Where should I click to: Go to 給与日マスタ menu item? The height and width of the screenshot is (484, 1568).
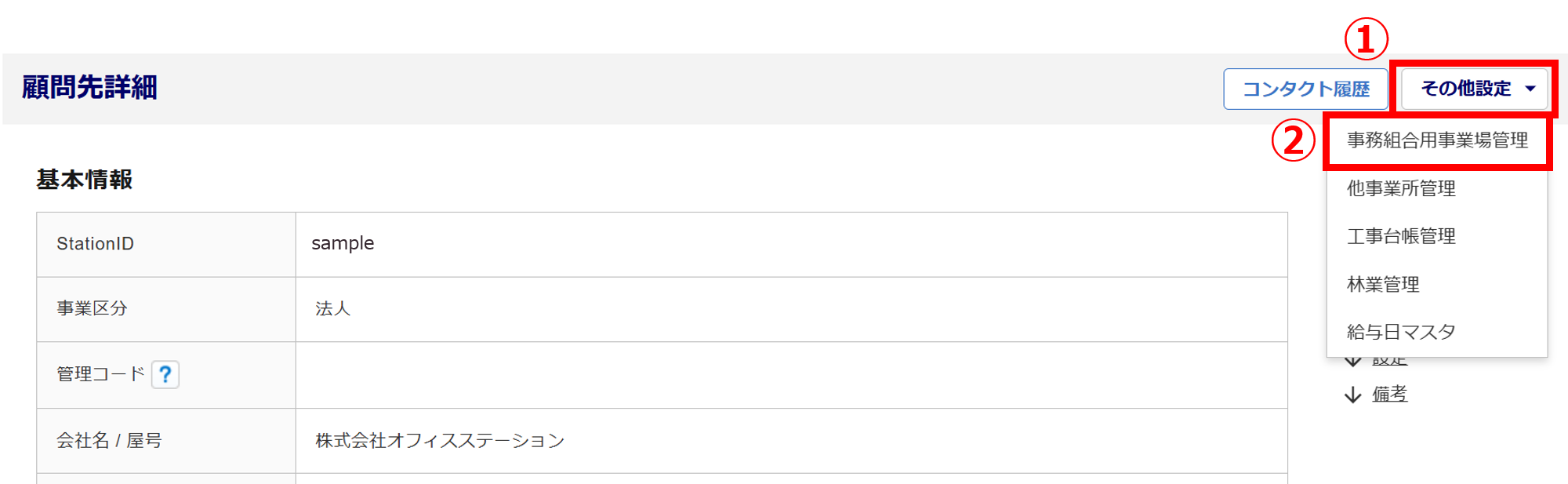pyautogui.click(x=1401, y=332)
